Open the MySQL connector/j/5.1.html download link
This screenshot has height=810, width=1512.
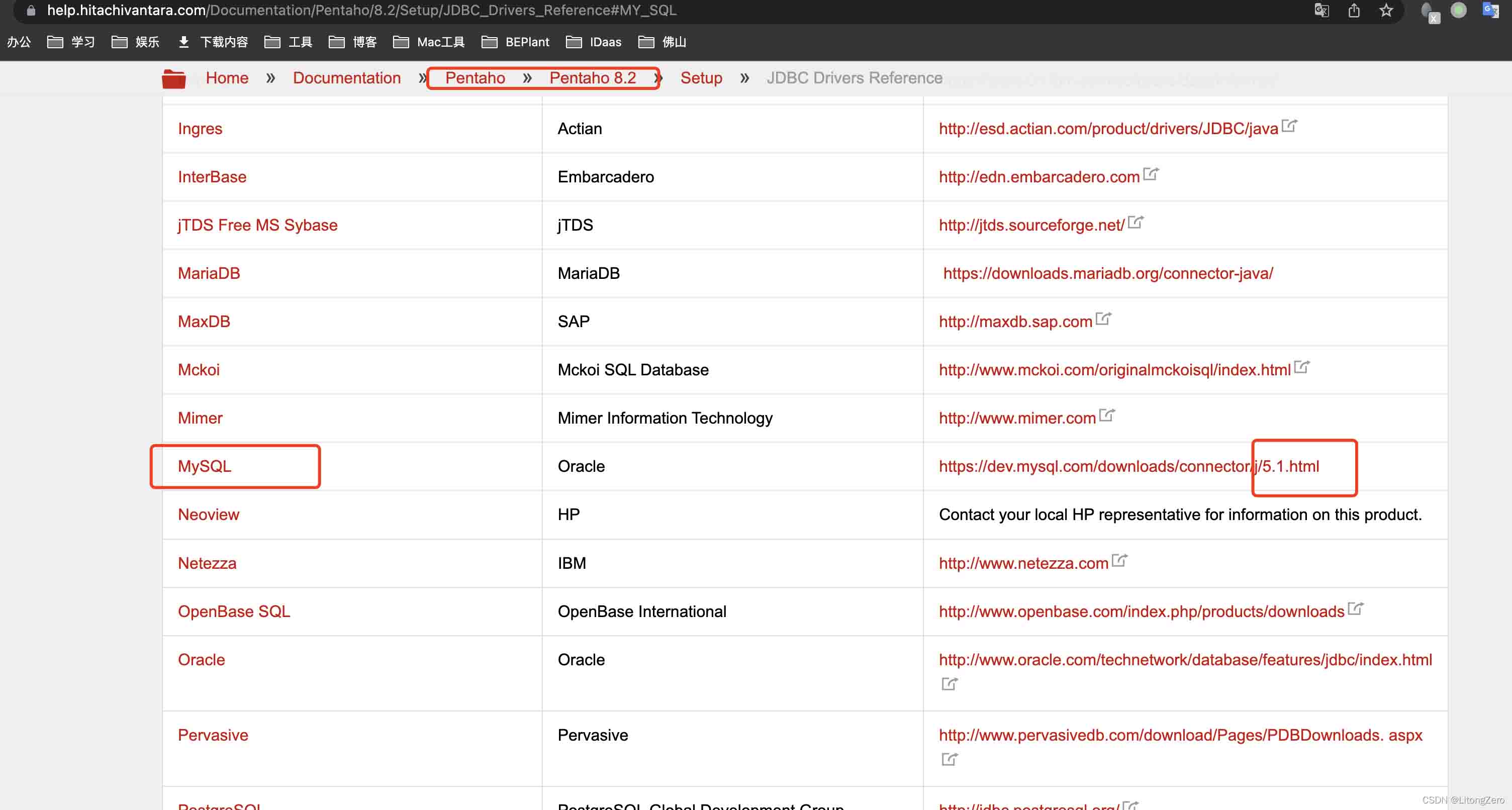pyautogui.click(x=1128, y=466)
